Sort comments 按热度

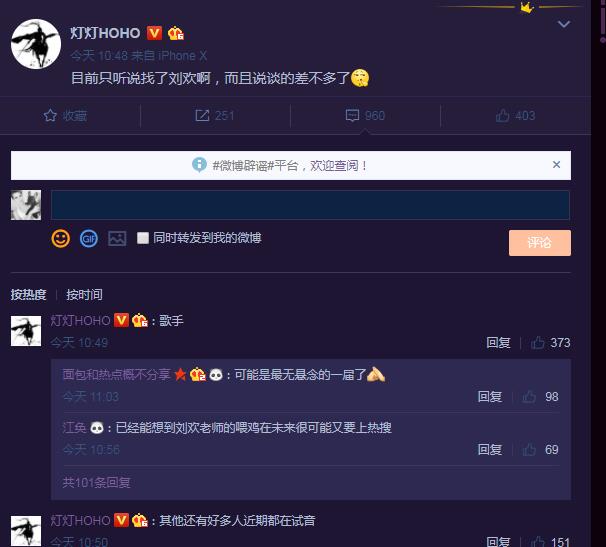tap(29, 295)
